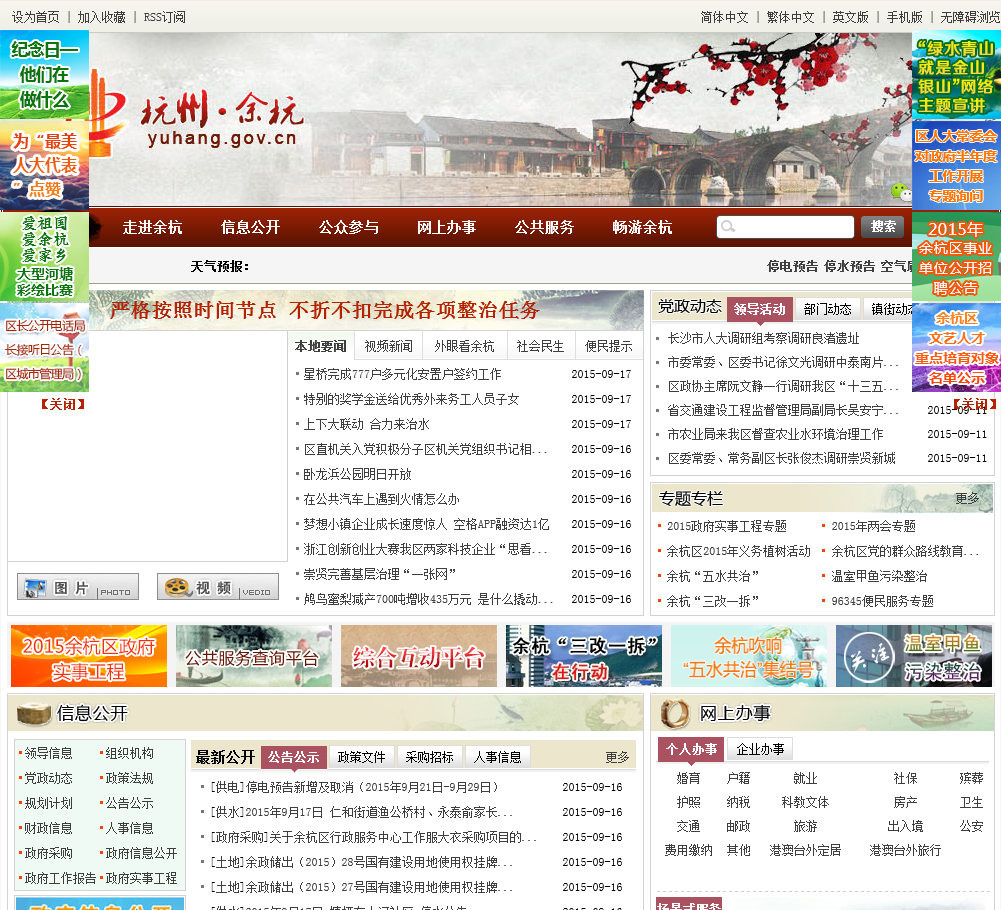Open notice [供电]停电预告新增及取消

tap(354, 787)
